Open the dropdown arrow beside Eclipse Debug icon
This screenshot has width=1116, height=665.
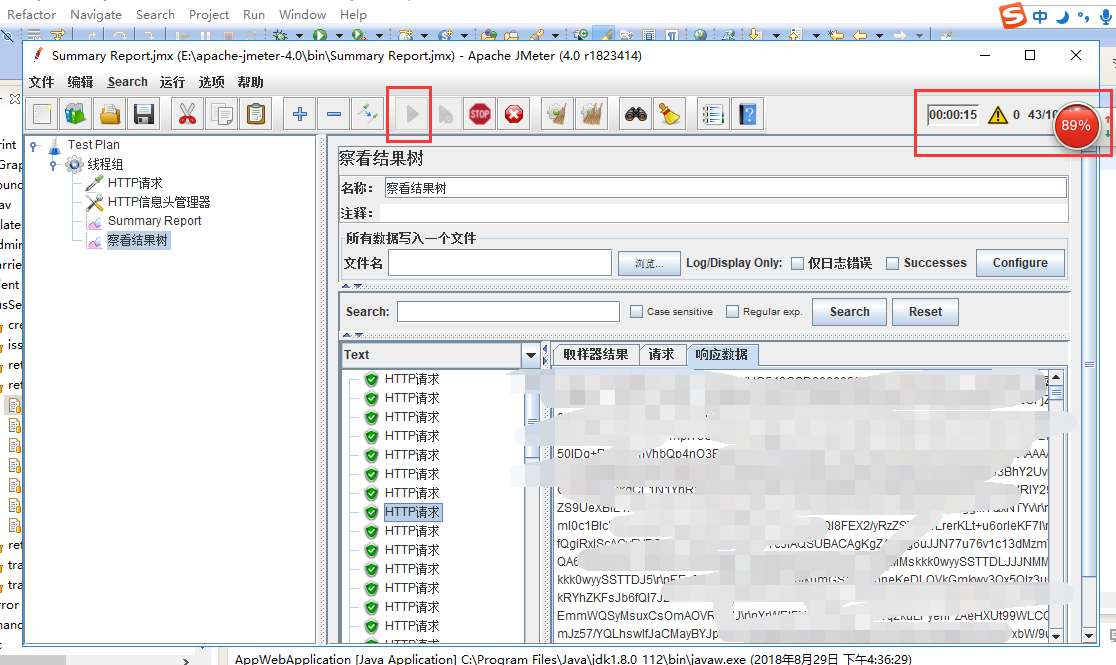click(x=300, y=35)
